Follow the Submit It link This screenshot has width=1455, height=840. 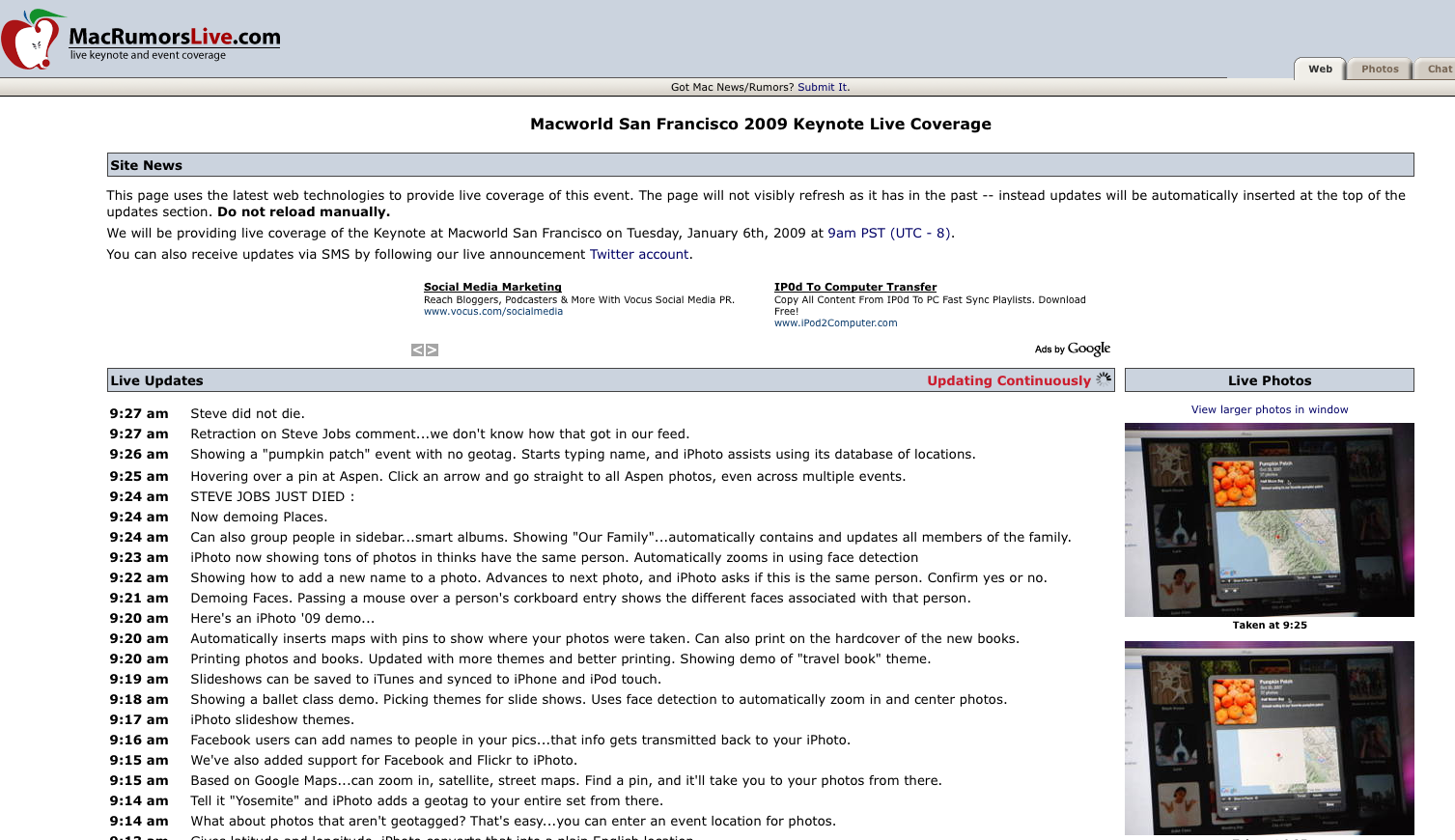(822, 87)
